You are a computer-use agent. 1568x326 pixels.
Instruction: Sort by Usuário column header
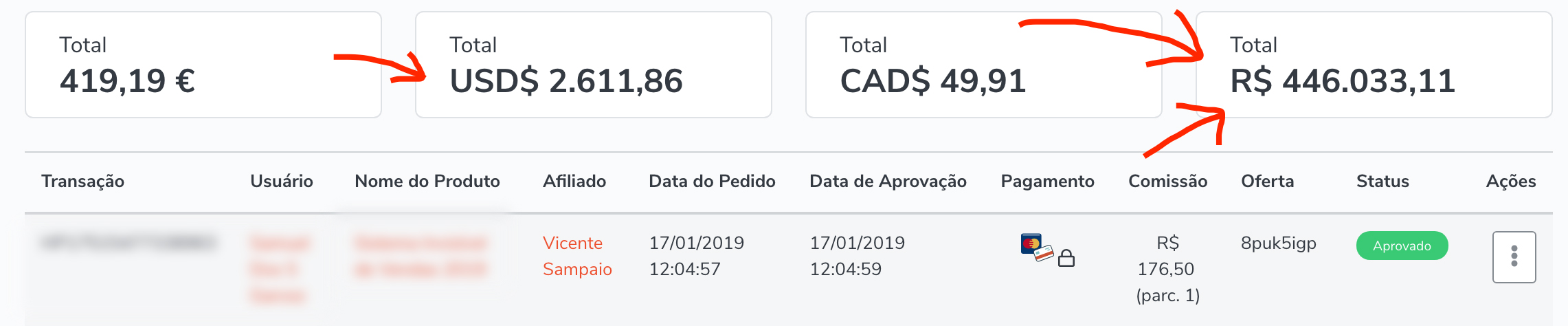pyautogui.click(x=281, y=182)
